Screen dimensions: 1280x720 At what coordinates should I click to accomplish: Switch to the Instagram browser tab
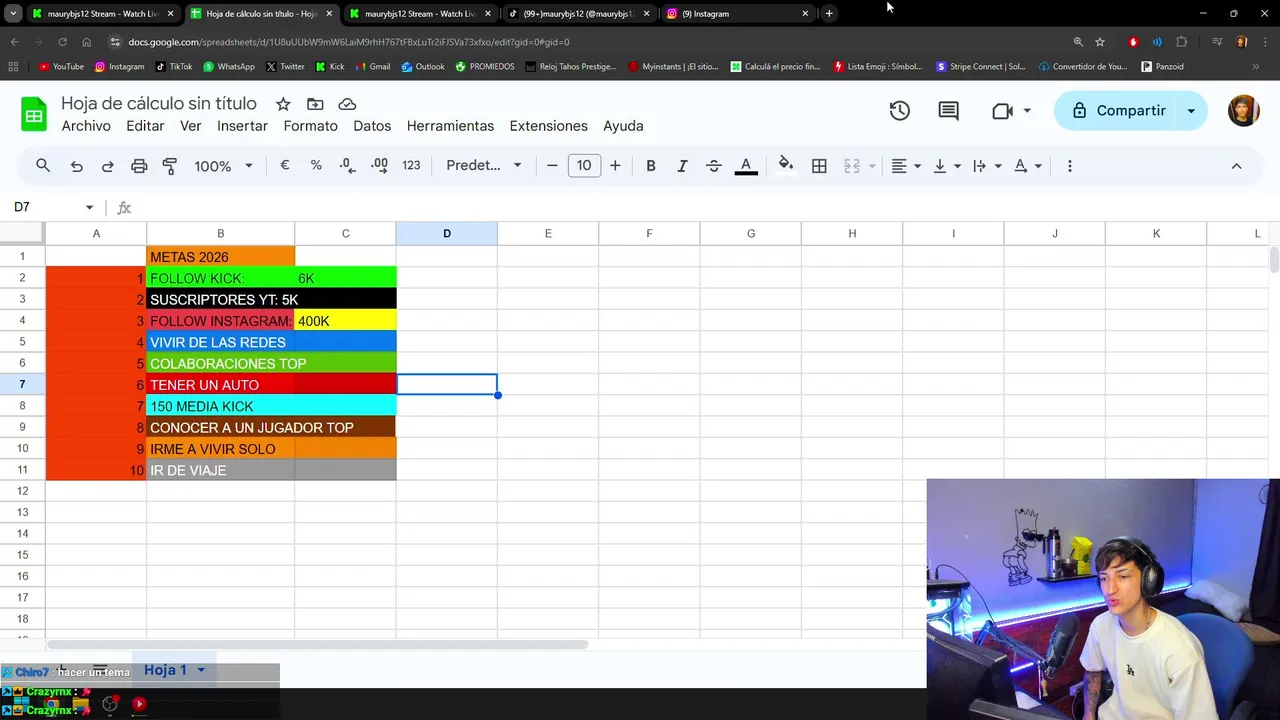(x=738, y=14)
